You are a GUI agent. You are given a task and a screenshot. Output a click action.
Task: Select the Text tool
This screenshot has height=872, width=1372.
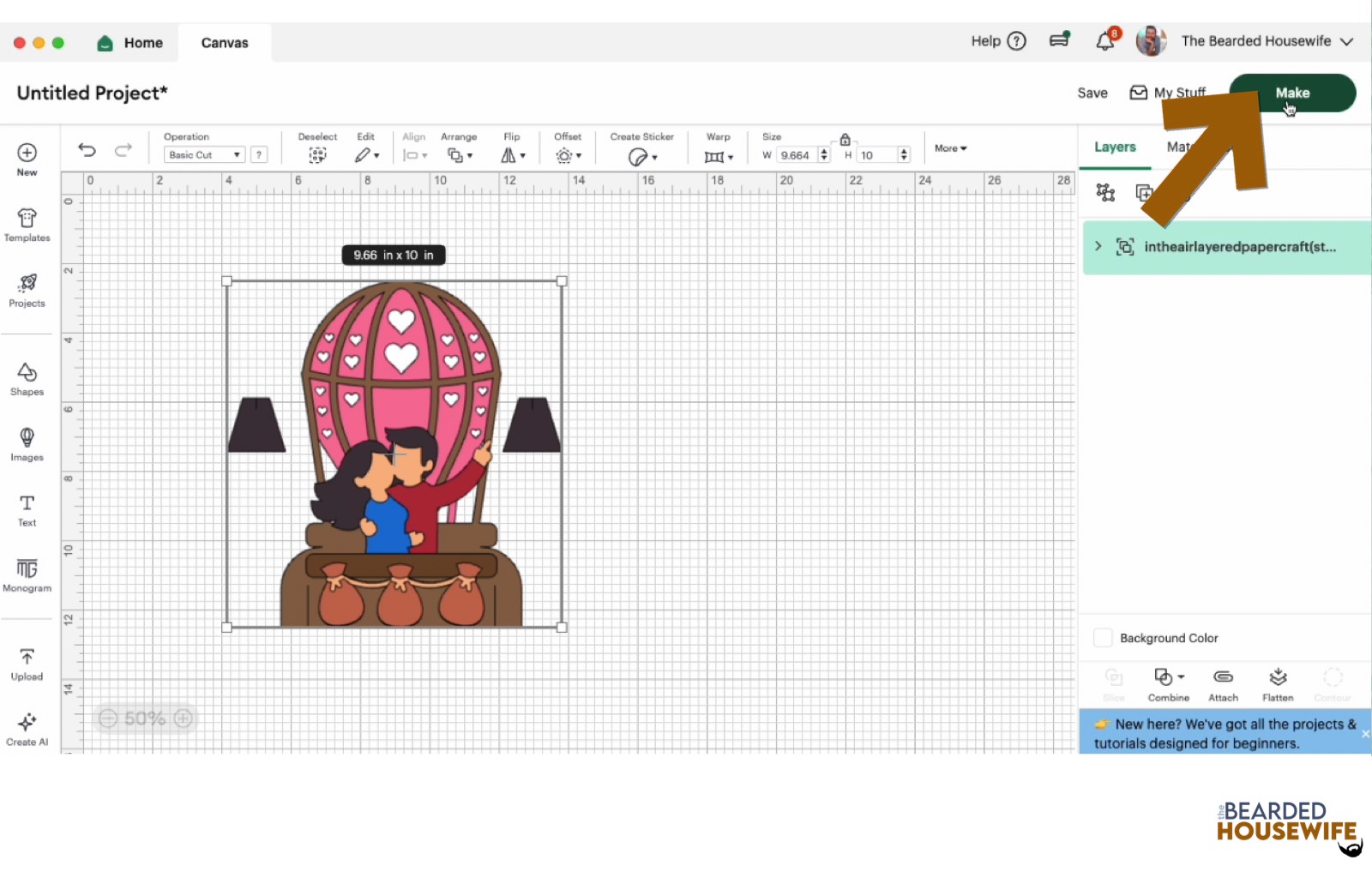coord(27,509)
